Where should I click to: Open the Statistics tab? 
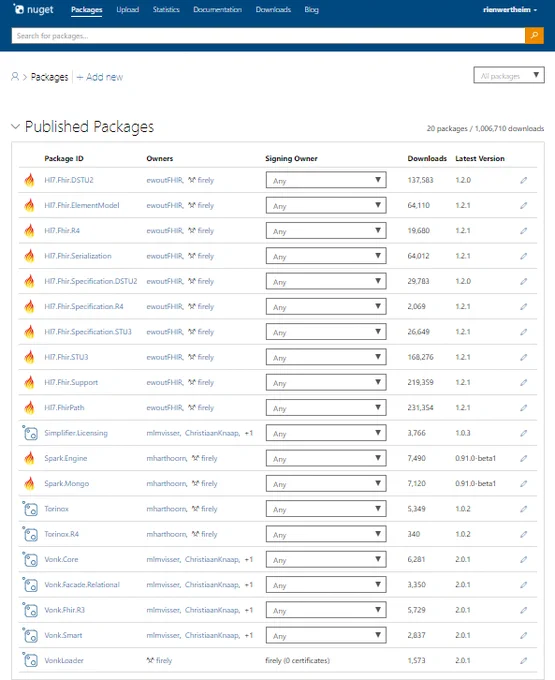click(x=166, y=10)
